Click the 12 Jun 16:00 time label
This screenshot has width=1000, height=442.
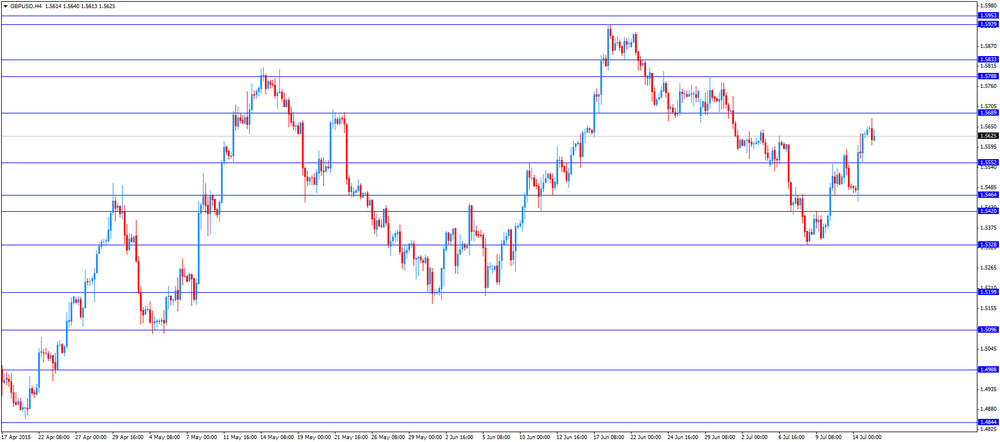(x=571, y=438)
